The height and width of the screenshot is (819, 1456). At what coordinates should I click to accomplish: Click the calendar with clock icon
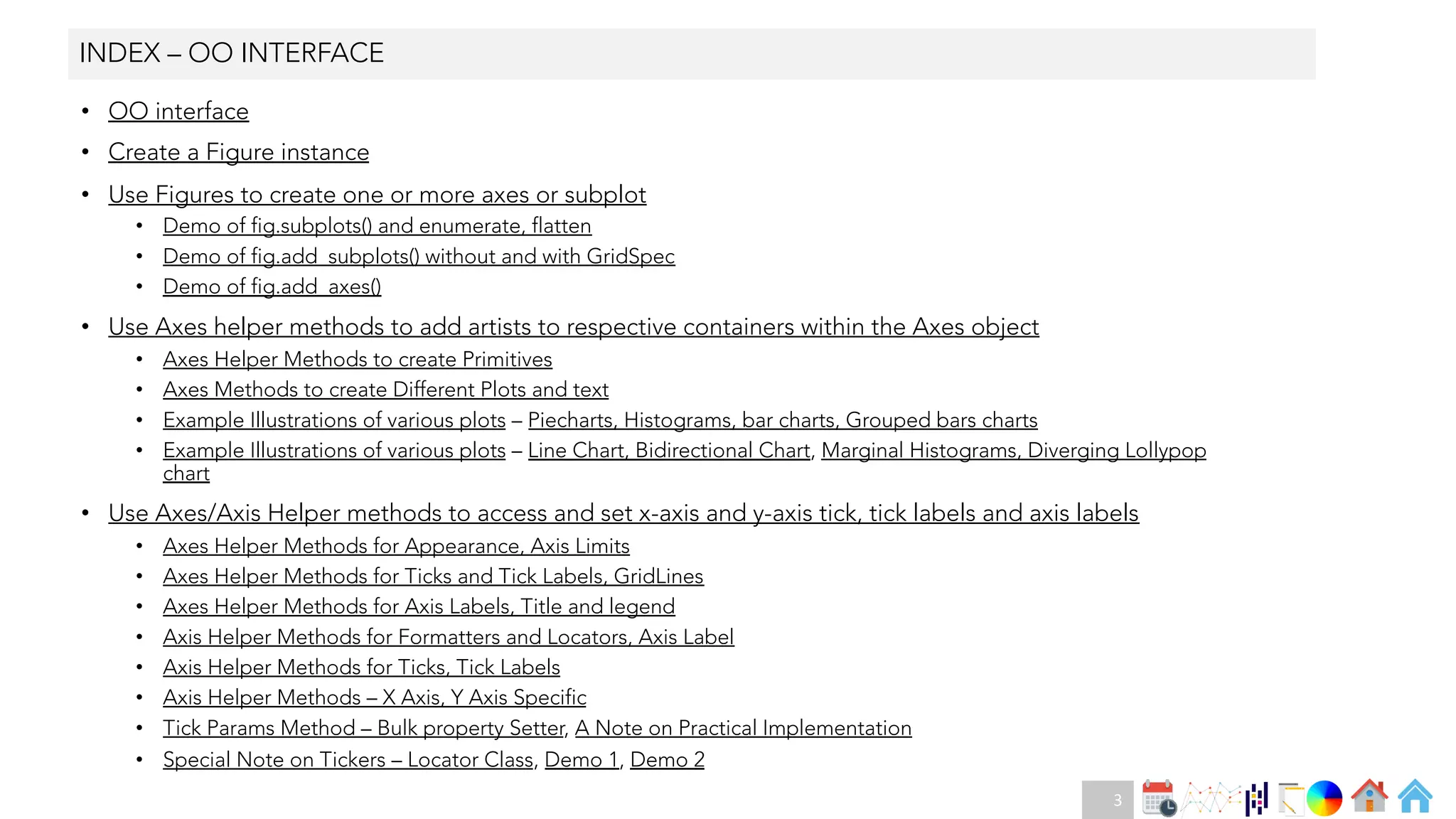tap(1159, 798)
